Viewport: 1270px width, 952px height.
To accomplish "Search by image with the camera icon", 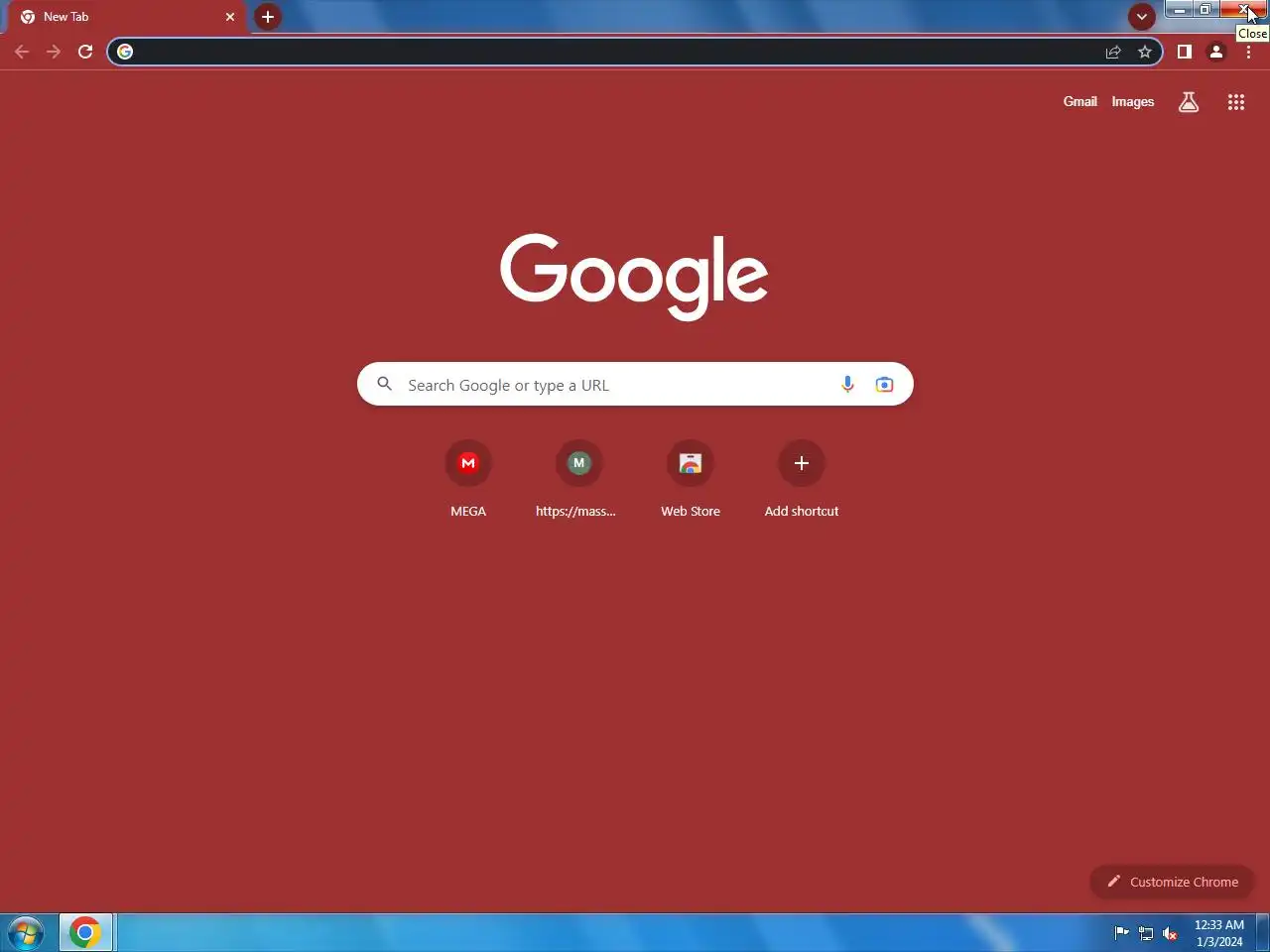I will coord(884,385).
